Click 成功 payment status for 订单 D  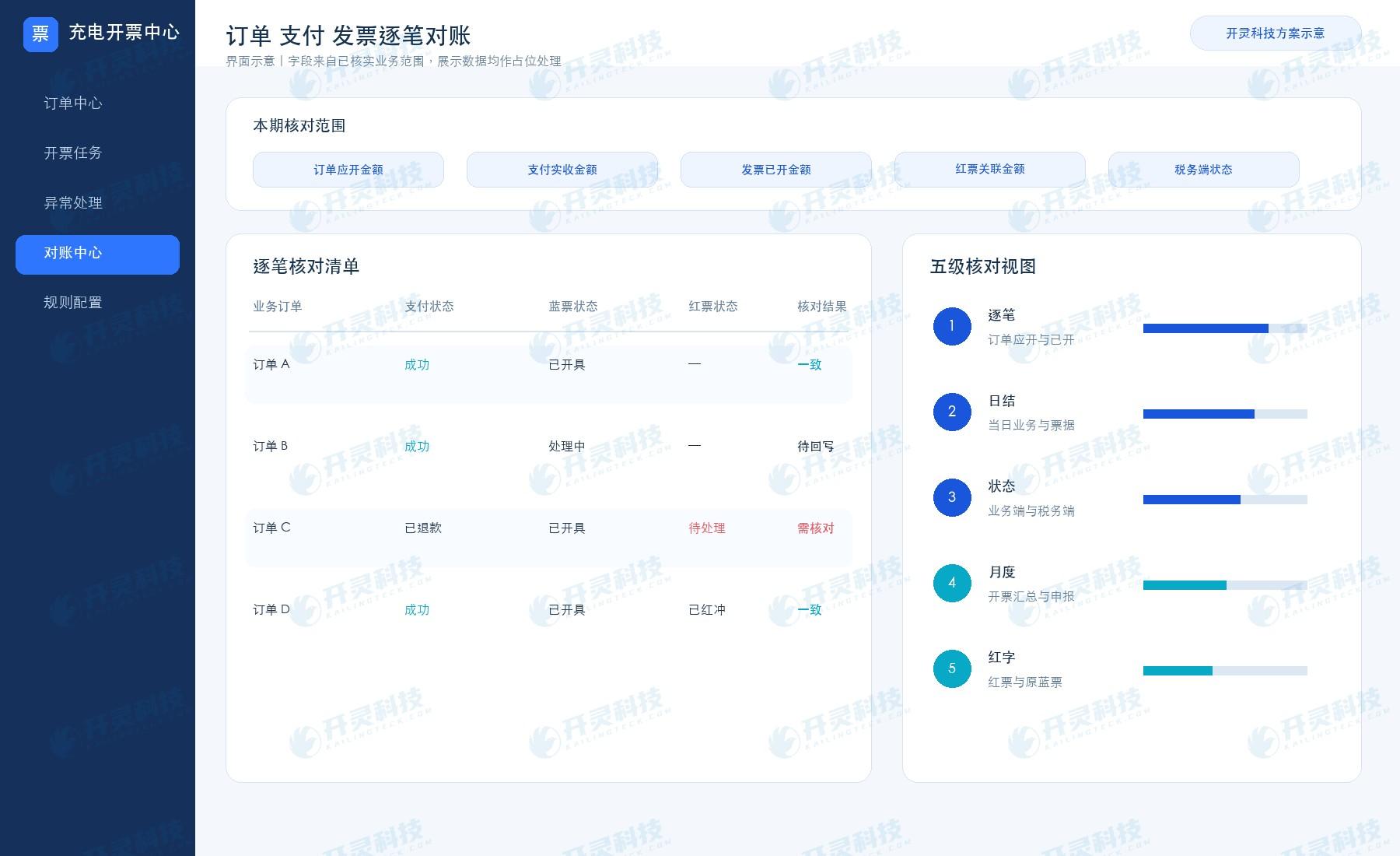417,610
